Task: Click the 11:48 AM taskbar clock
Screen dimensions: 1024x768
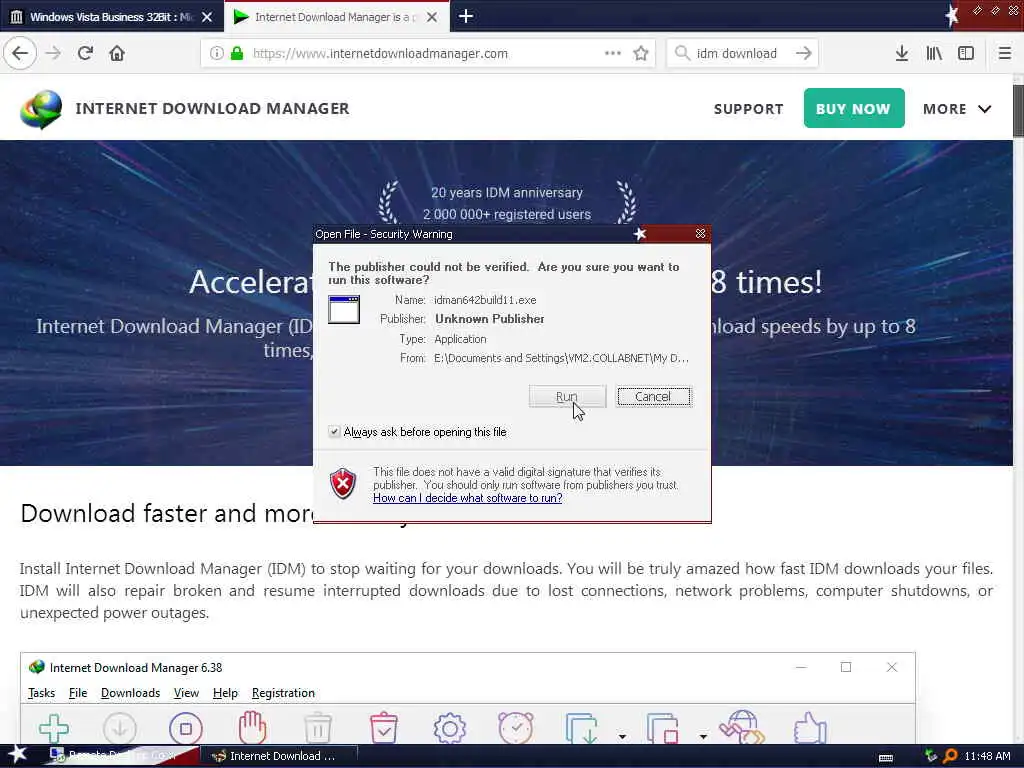Action: point(987,756)
